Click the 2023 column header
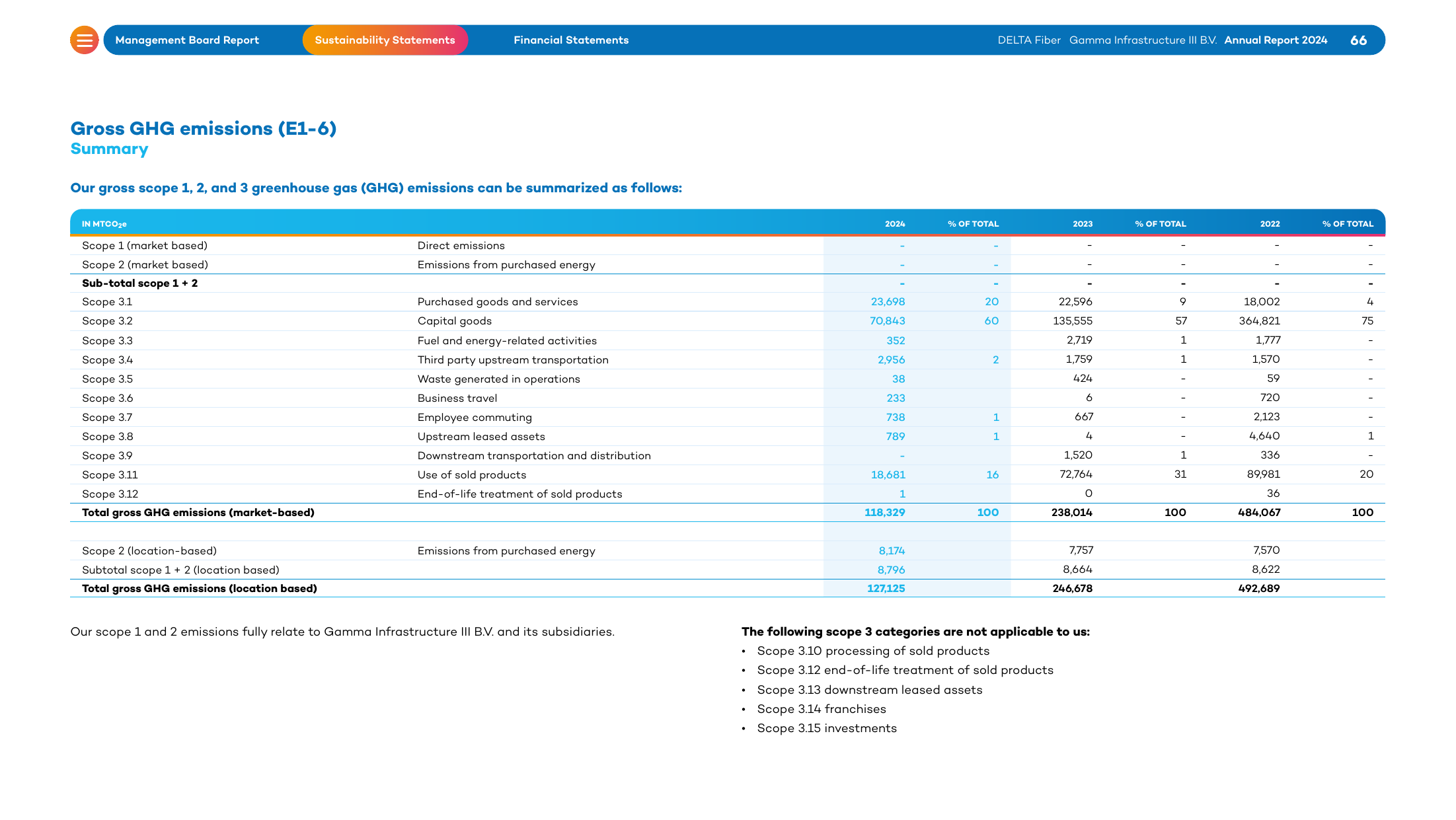This screenshot has height=820, width=1456. (1083, 224)
